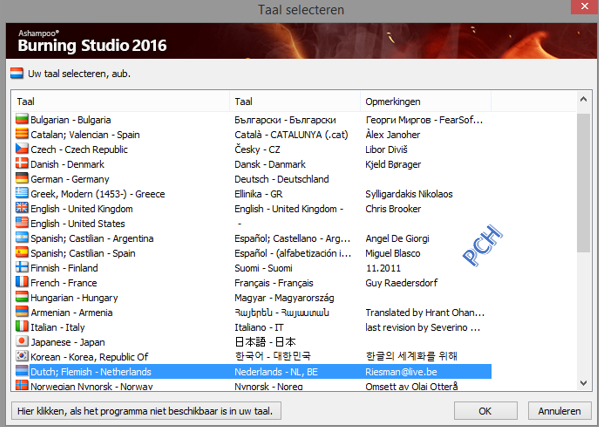
Task: Click the vertical scrollbar thumb
Action: coord(583,183)
